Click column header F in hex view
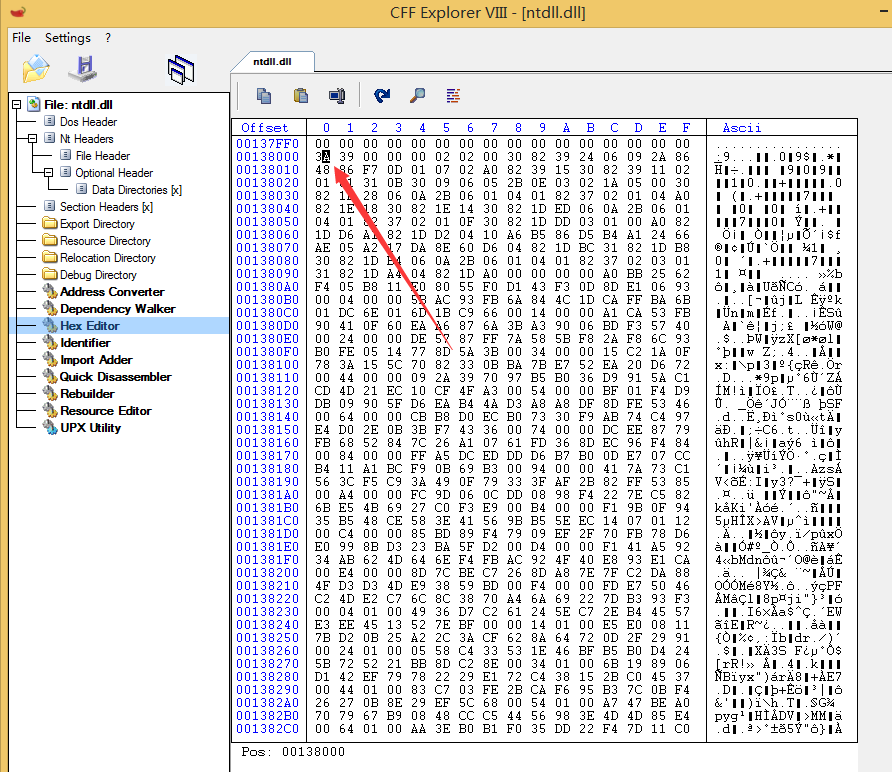Viewport: 892px width, 772px height. (686, 127)
